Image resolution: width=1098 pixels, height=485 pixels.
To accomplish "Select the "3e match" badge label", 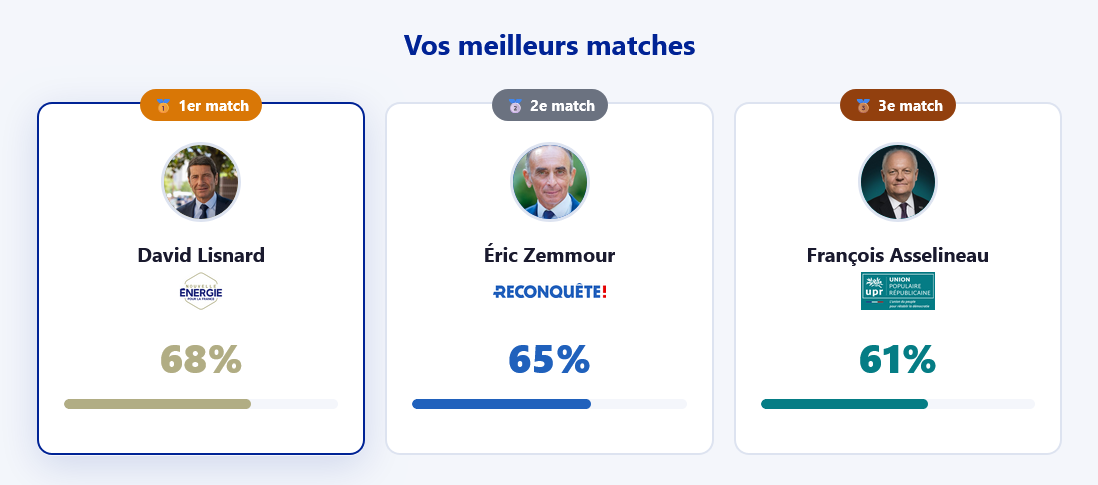I will point(910,106).
